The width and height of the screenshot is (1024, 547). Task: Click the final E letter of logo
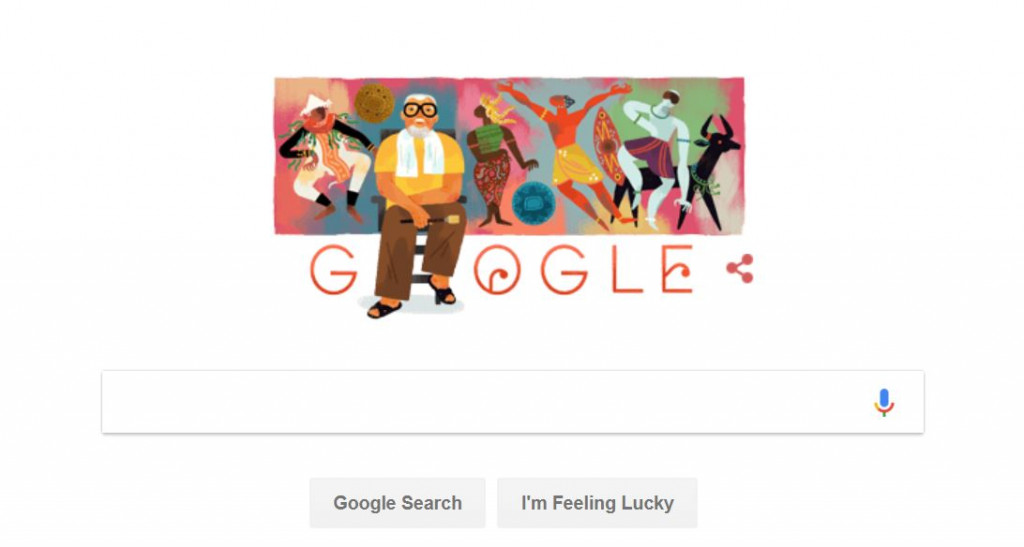(677, 269)
